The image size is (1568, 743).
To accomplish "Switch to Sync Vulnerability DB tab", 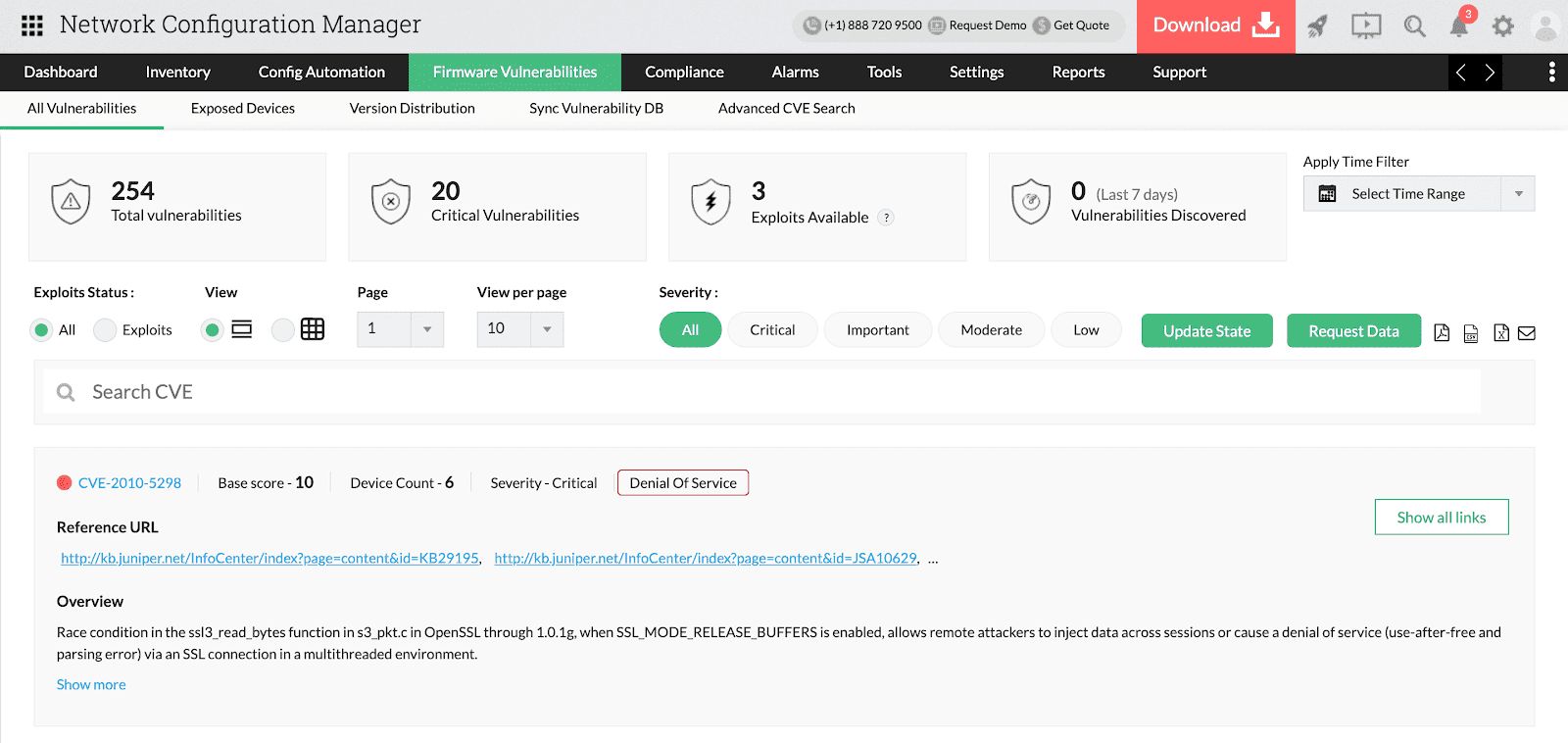I will pyautogui.click(x=597, y=109).
